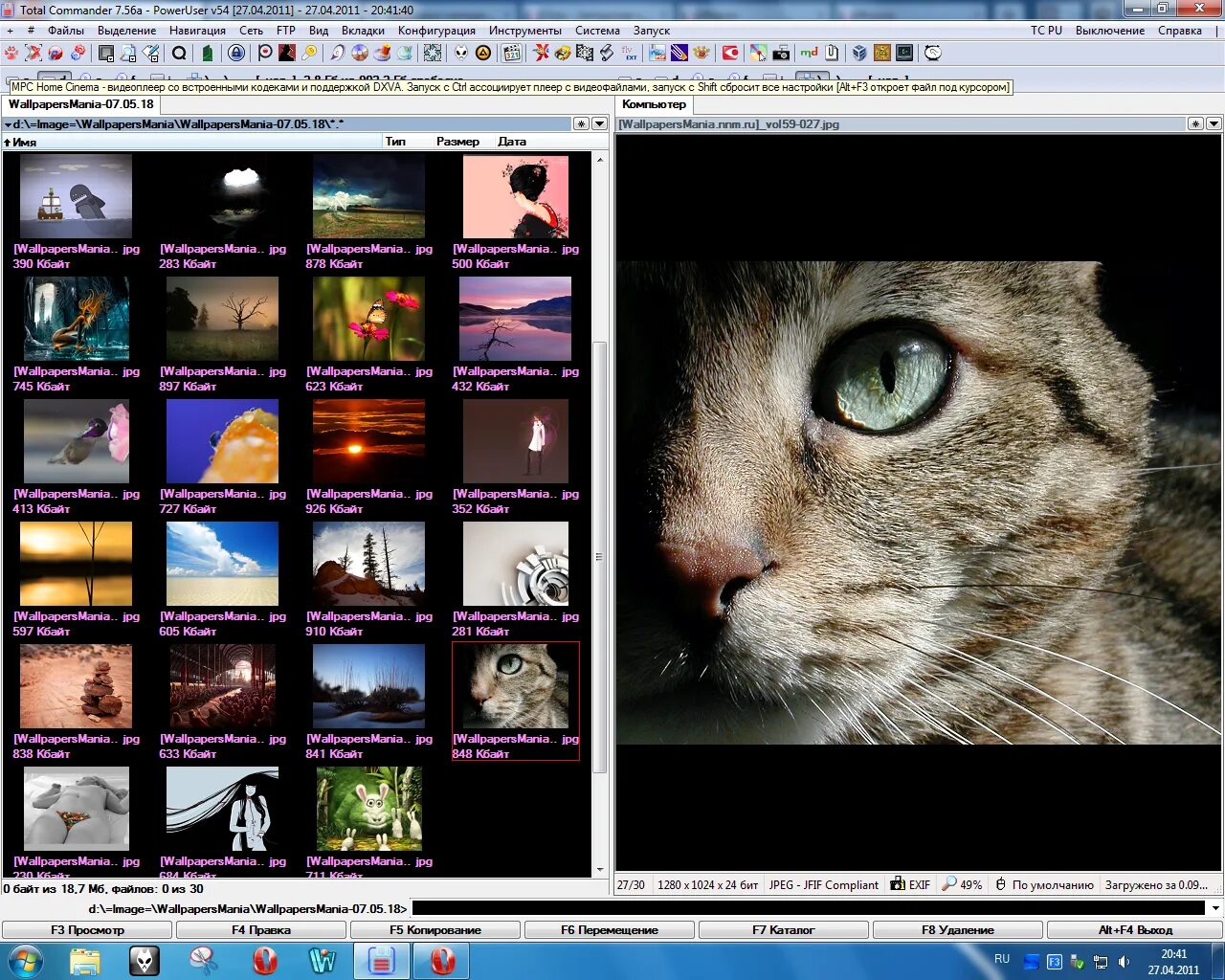The image size is (1225, 980).
Task: Click F7 Каталог button
Action: click(784, 929)
